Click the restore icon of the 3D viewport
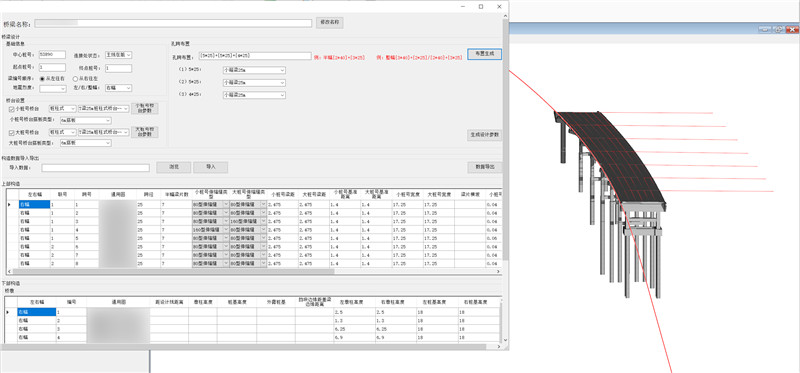The width and height of the screenshot is (800, 373). [x=778, y=29]
